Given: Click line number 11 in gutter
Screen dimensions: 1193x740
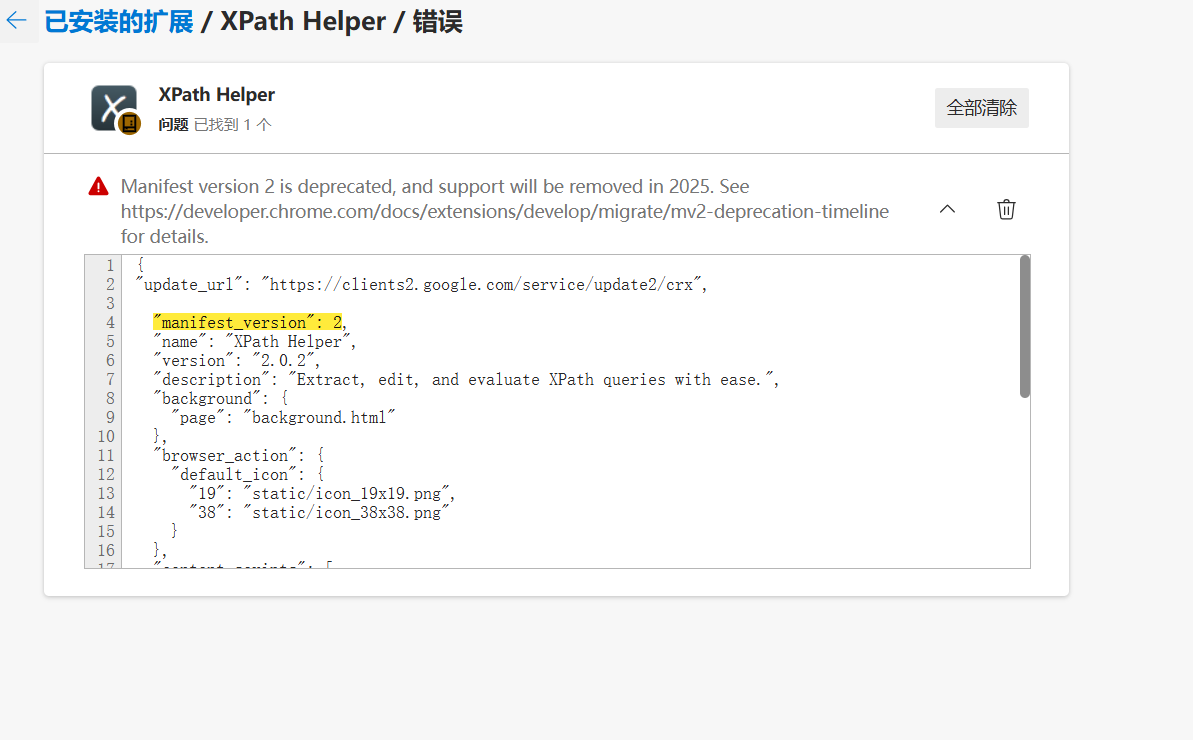Looking at the screenshot, I should [106, 456].
